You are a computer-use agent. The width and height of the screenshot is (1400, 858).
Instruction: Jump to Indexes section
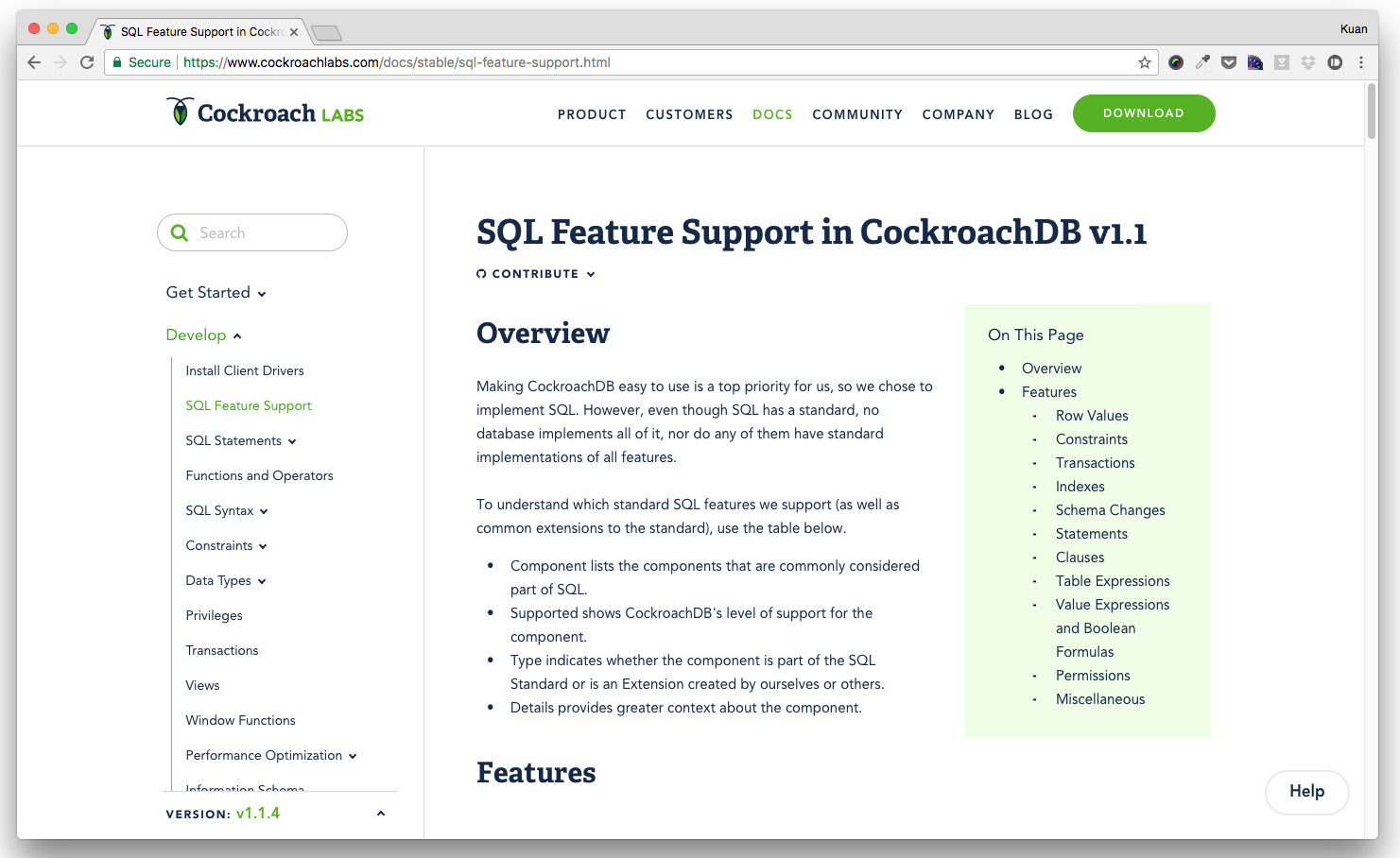tap(1080, 487)
